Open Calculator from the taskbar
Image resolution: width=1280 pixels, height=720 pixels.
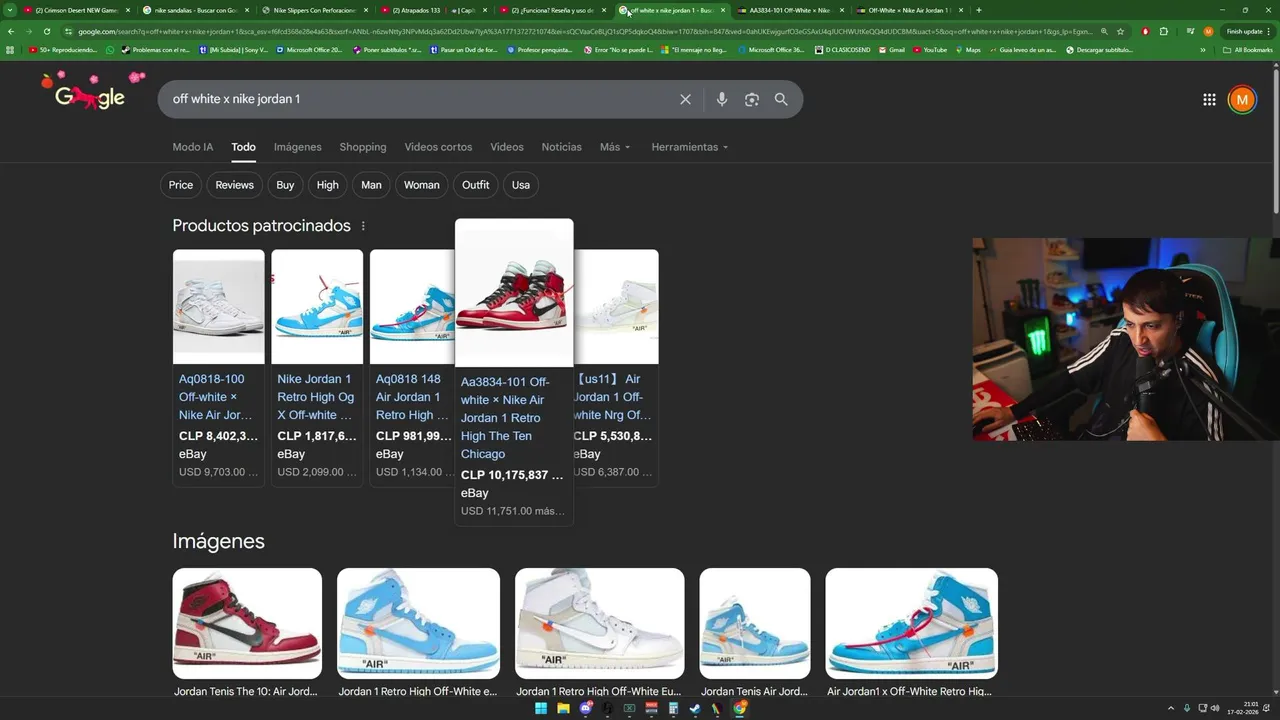(x=673, y=709)
